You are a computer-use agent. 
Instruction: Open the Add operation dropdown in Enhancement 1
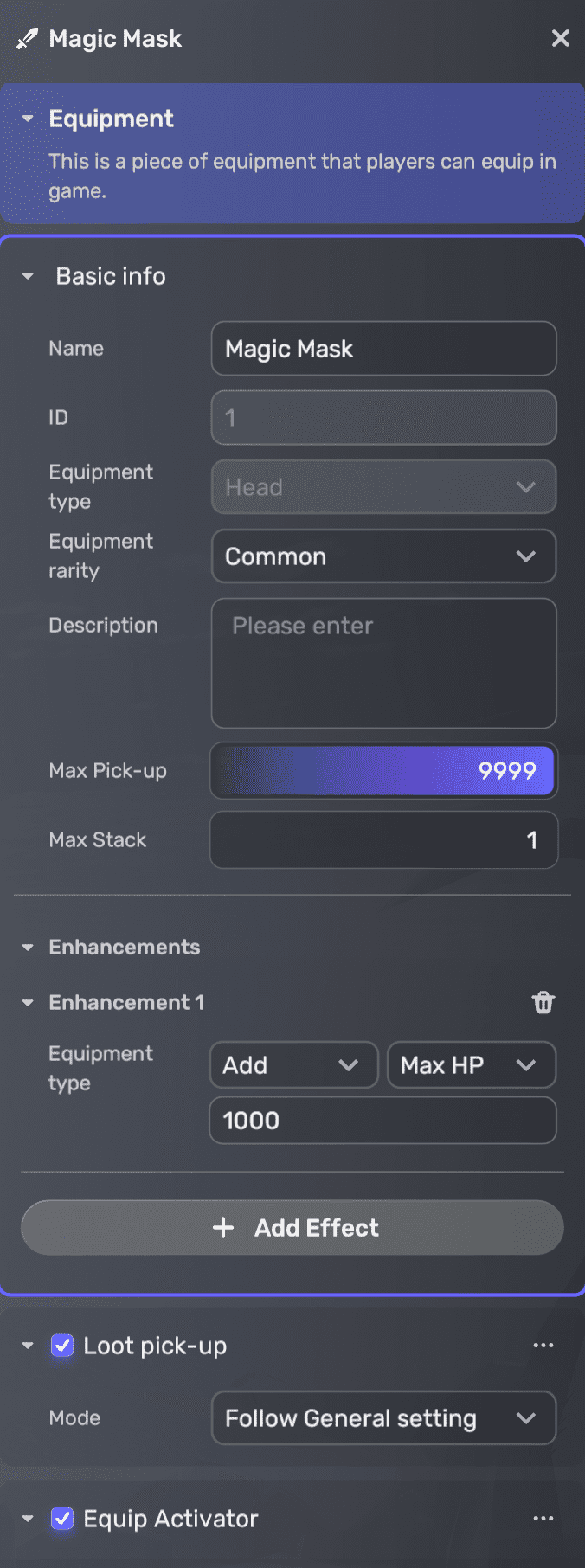293,1065
